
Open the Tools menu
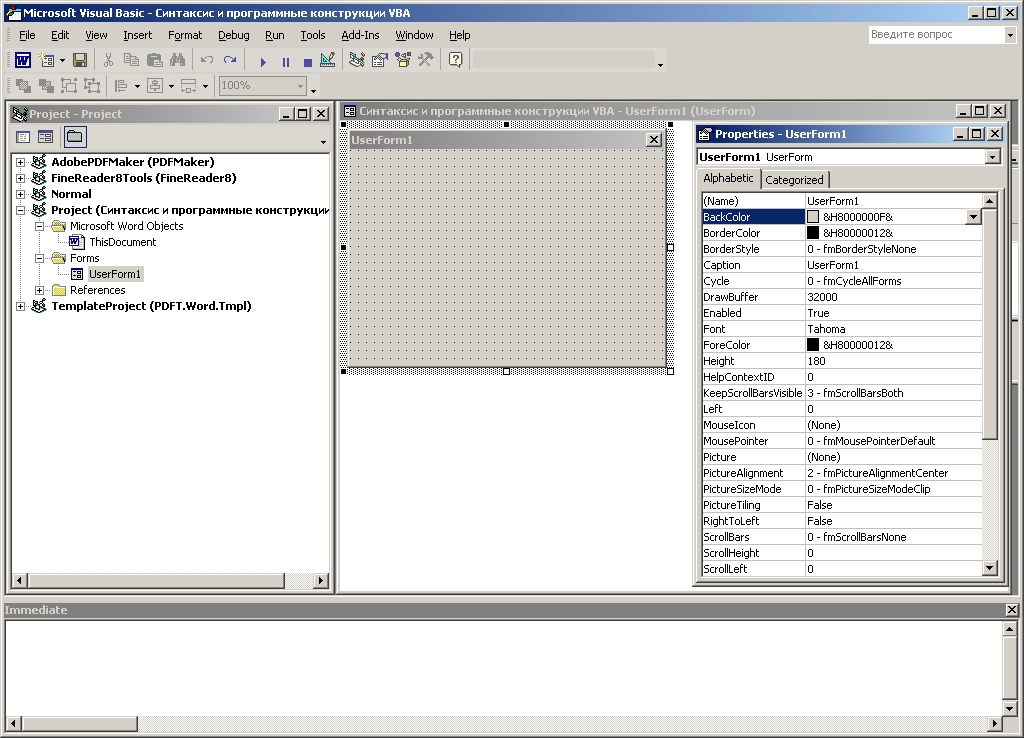(x=313, y=35)
